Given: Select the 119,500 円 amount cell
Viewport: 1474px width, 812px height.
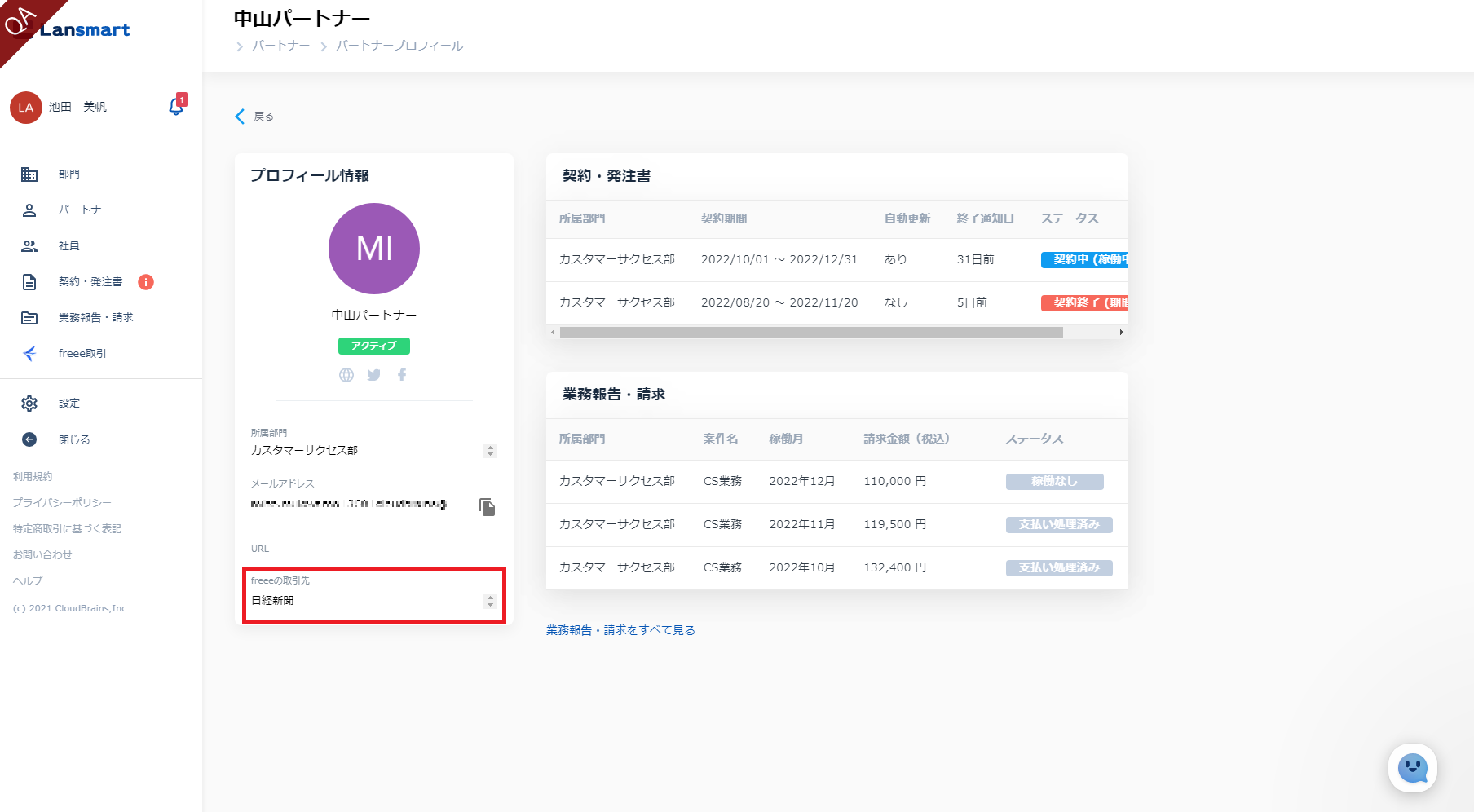Looking at the screenshot, I should (x=895, y=525).
